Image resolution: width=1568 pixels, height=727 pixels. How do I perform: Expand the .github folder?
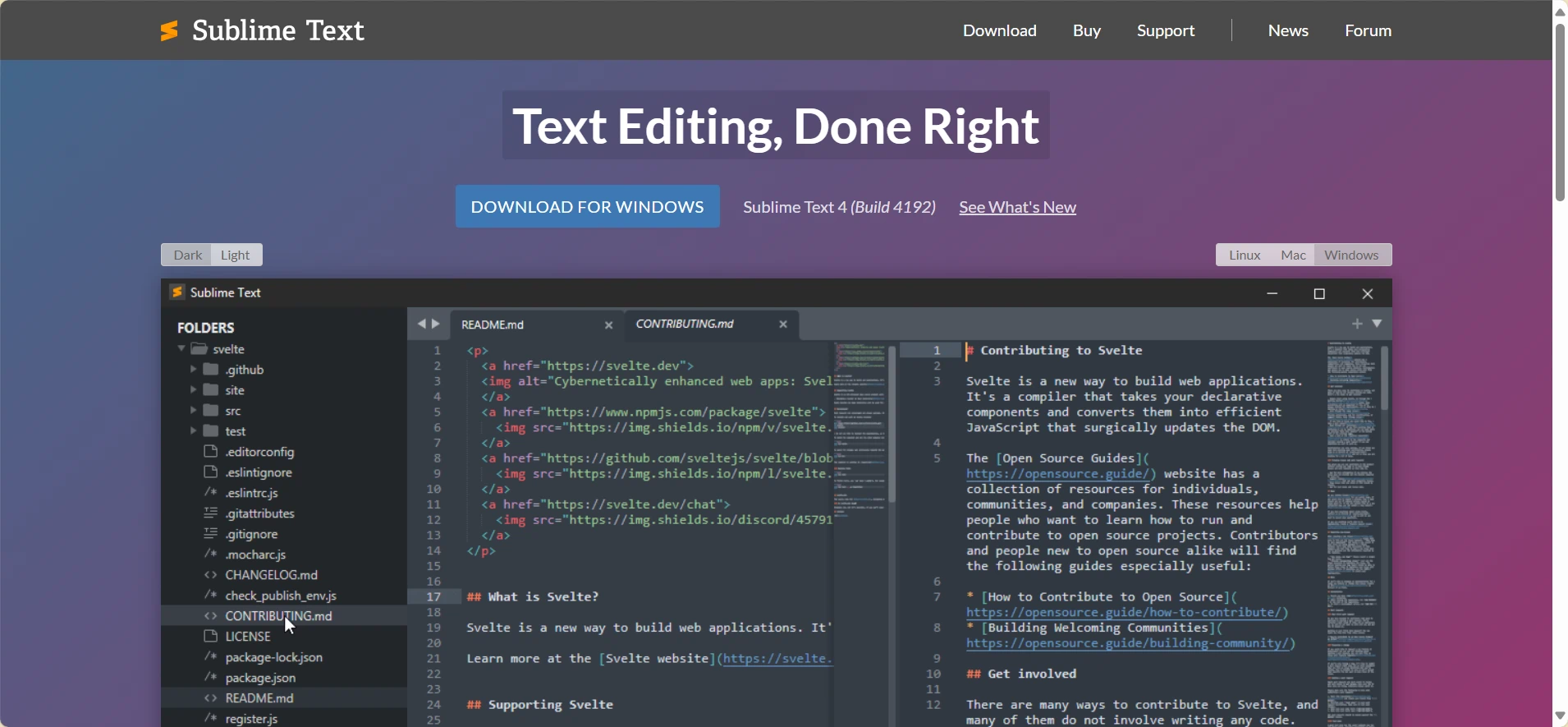[194, 369]
